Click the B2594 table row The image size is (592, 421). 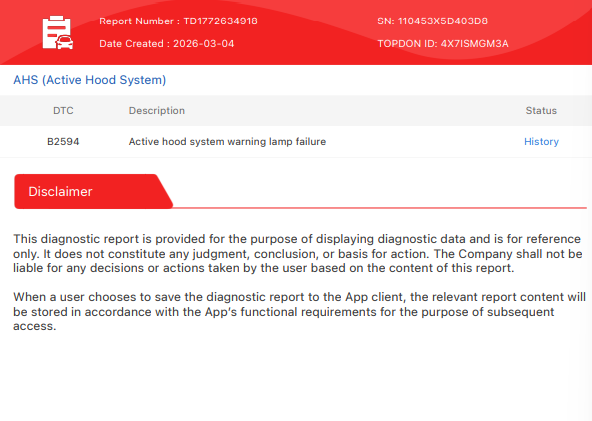(296, 142)
